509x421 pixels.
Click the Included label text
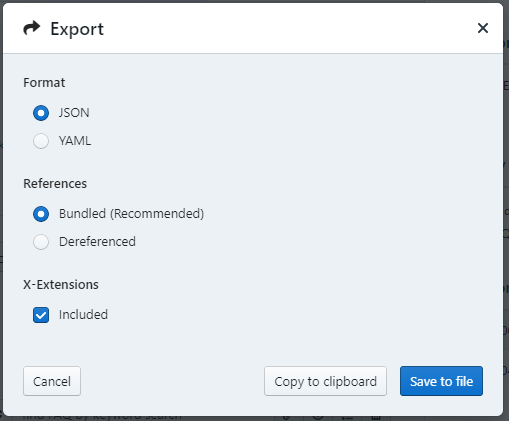coord(83,315)
